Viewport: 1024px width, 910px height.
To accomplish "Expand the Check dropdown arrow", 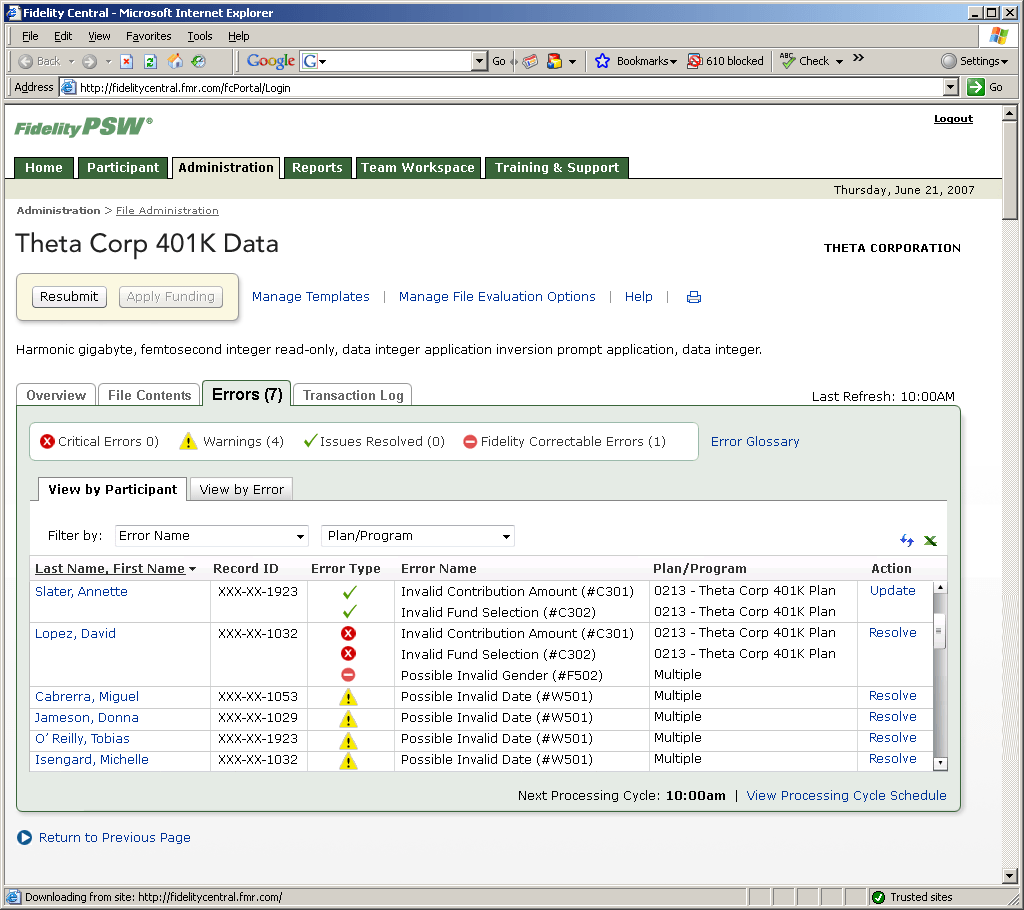I will 839,62.
